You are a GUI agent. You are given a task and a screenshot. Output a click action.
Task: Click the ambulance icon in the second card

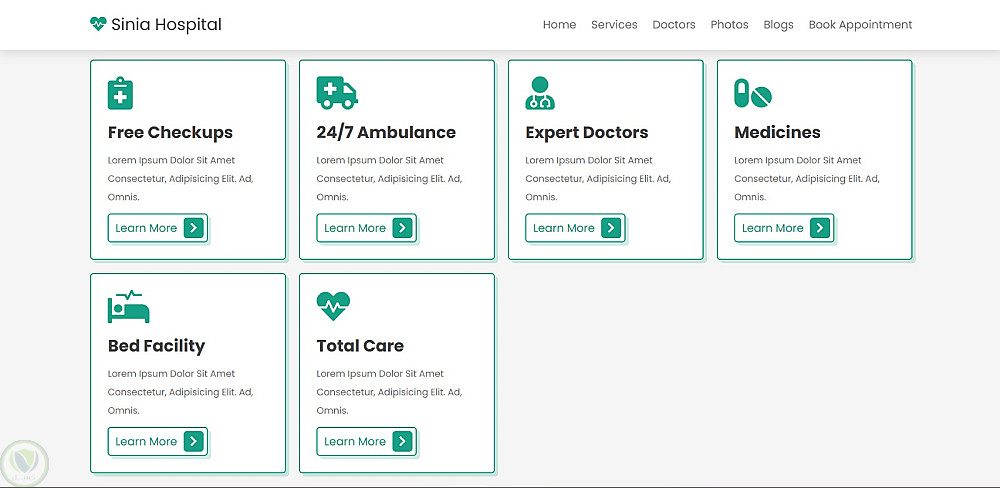click(337, 93)
